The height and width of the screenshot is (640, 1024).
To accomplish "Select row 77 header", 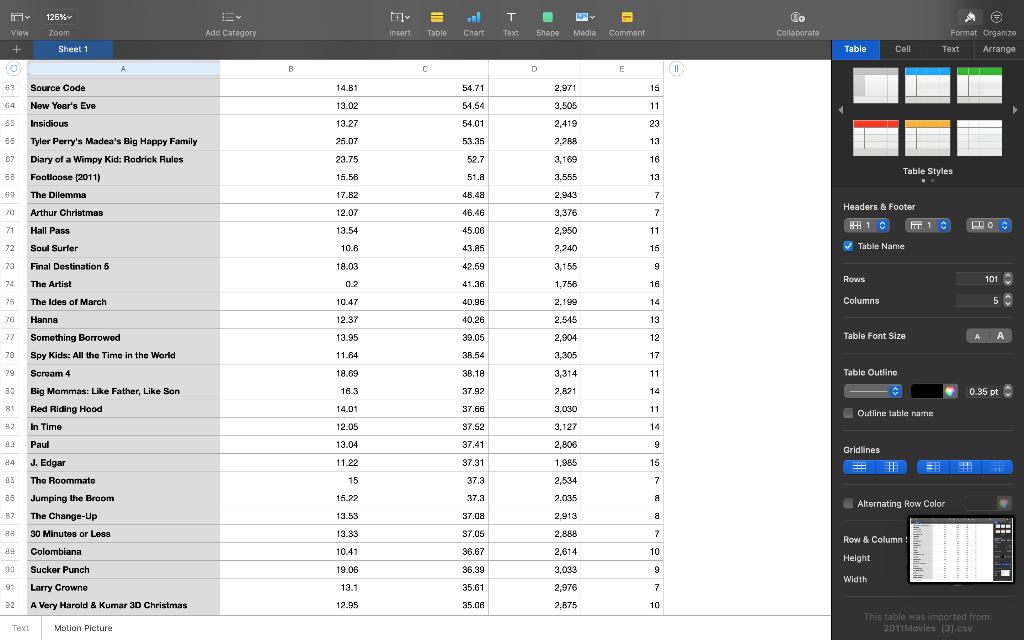I will point(10,338).
